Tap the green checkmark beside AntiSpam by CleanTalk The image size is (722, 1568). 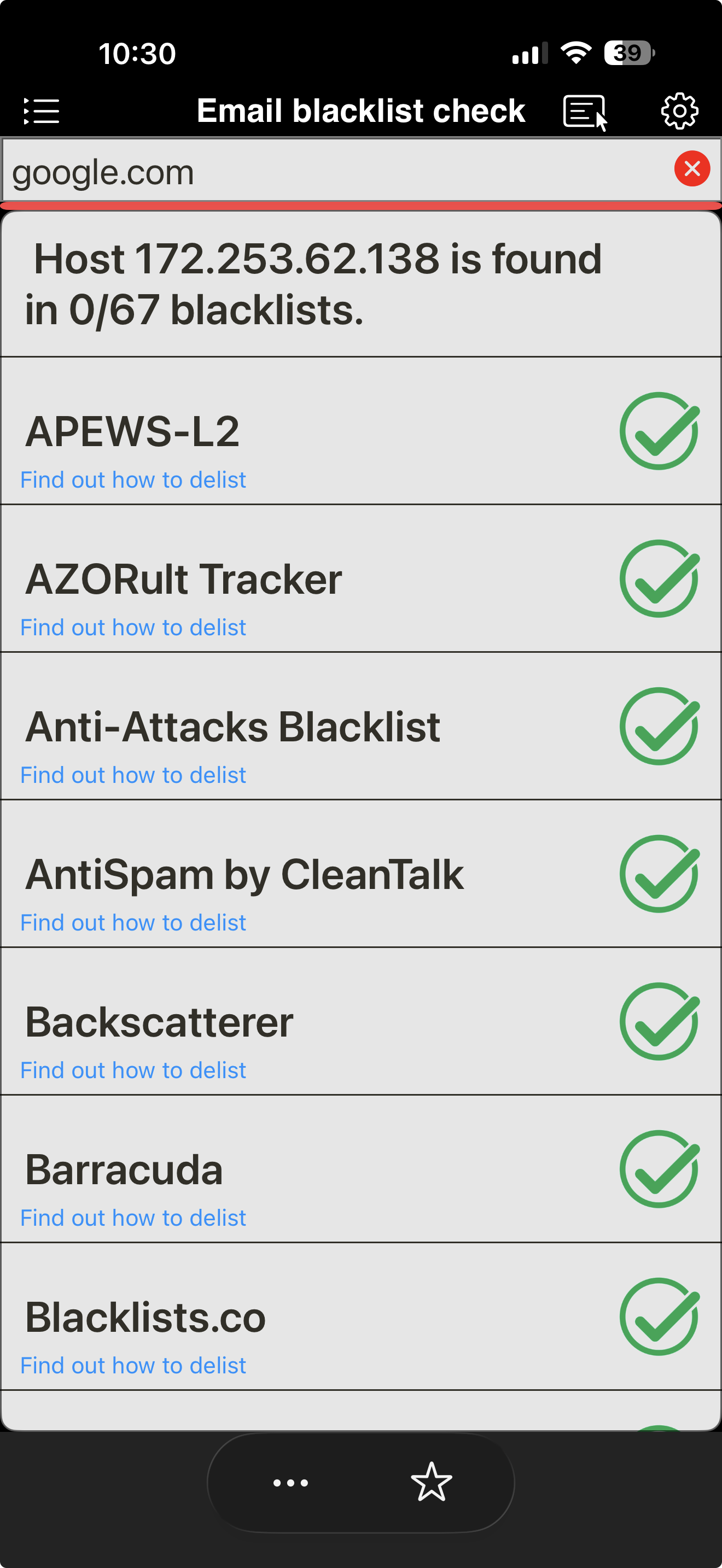coord(659,875)
